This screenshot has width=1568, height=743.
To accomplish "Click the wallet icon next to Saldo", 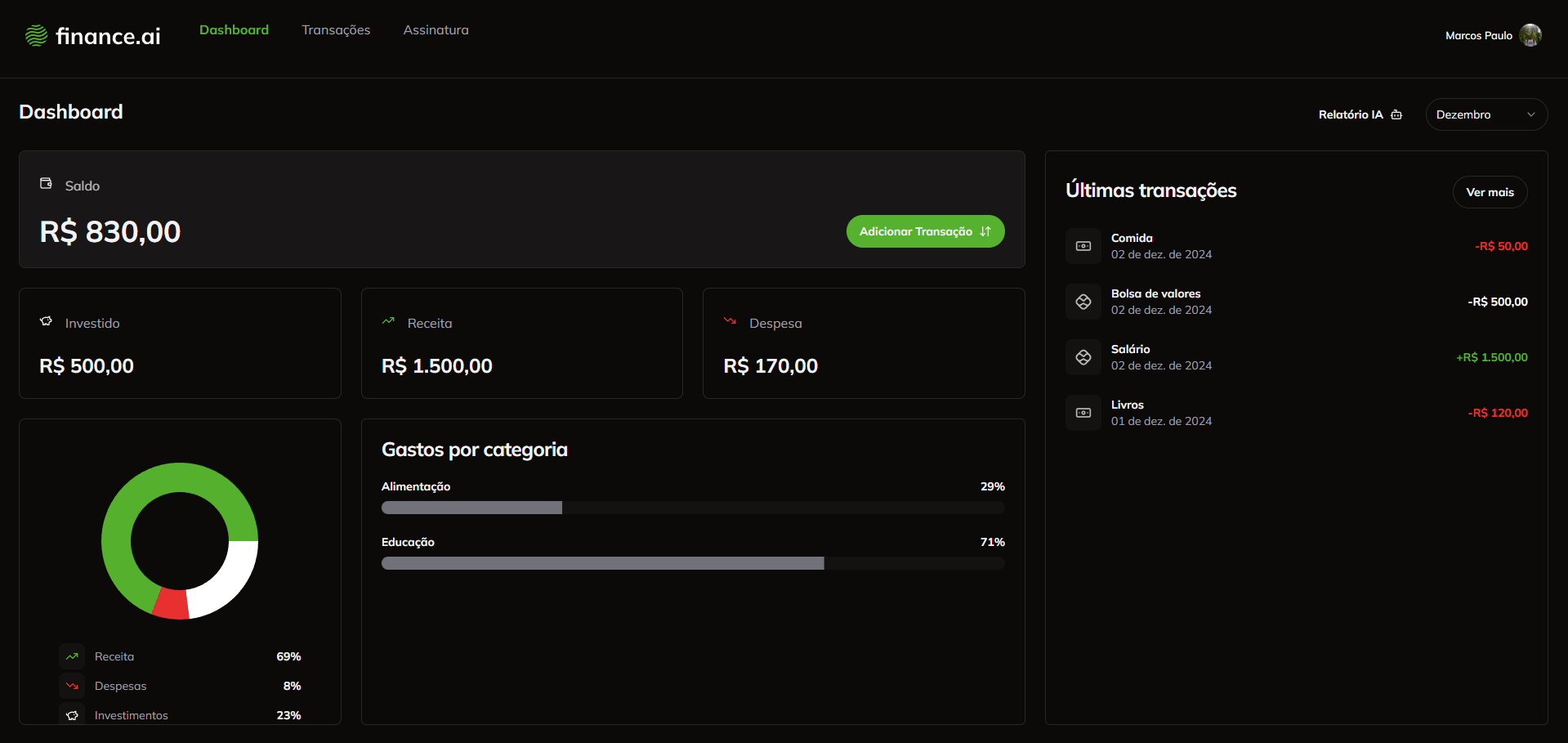I will (x=46, y=184).
